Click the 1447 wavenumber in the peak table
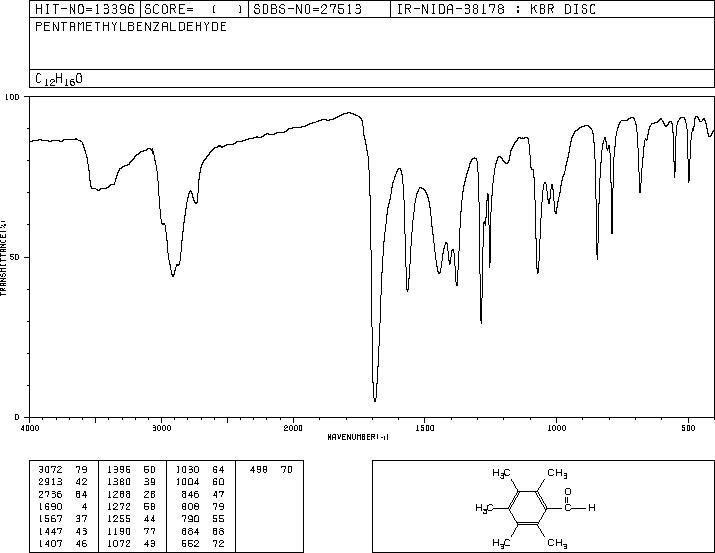This screenshot has width=715, height=553. coord(50,532)
